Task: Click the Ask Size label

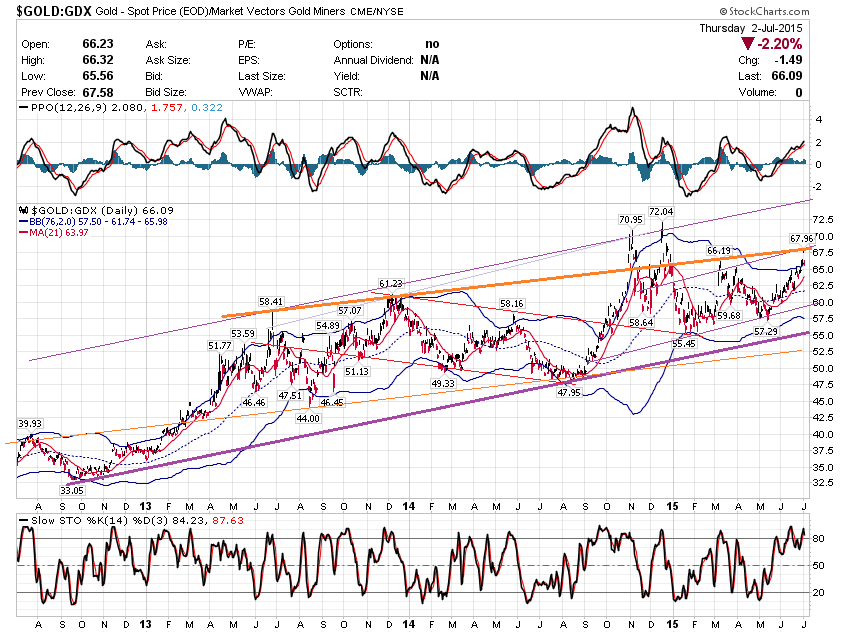Action: [x=168, y=60]
